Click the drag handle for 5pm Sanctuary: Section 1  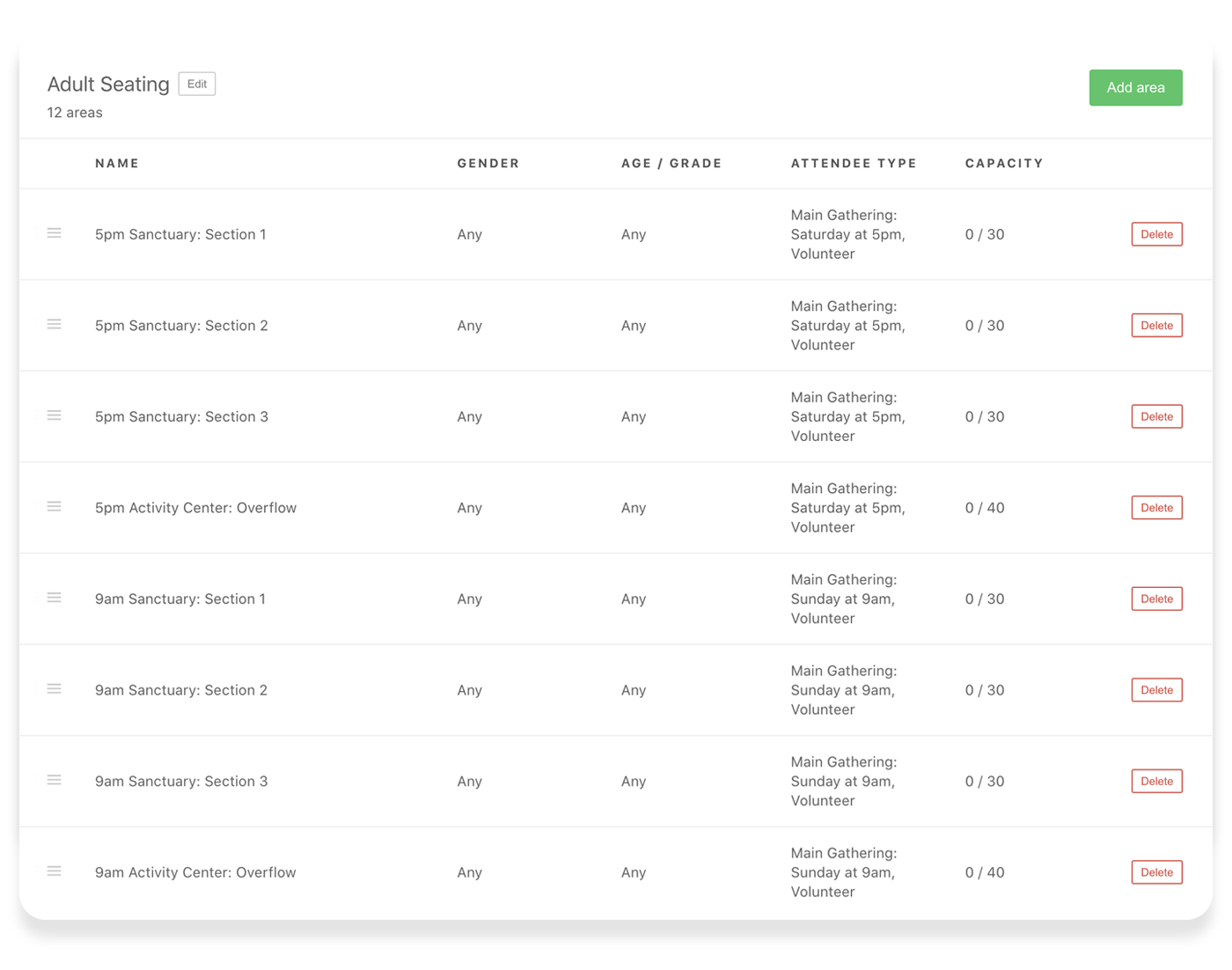(x=54, y=233)
